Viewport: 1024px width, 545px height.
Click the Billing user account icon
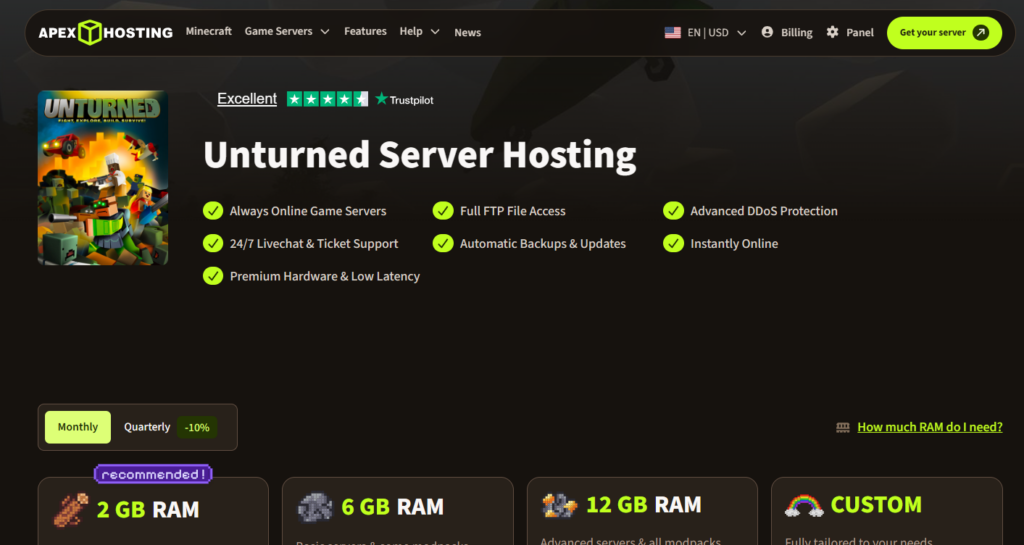[767, 32]
